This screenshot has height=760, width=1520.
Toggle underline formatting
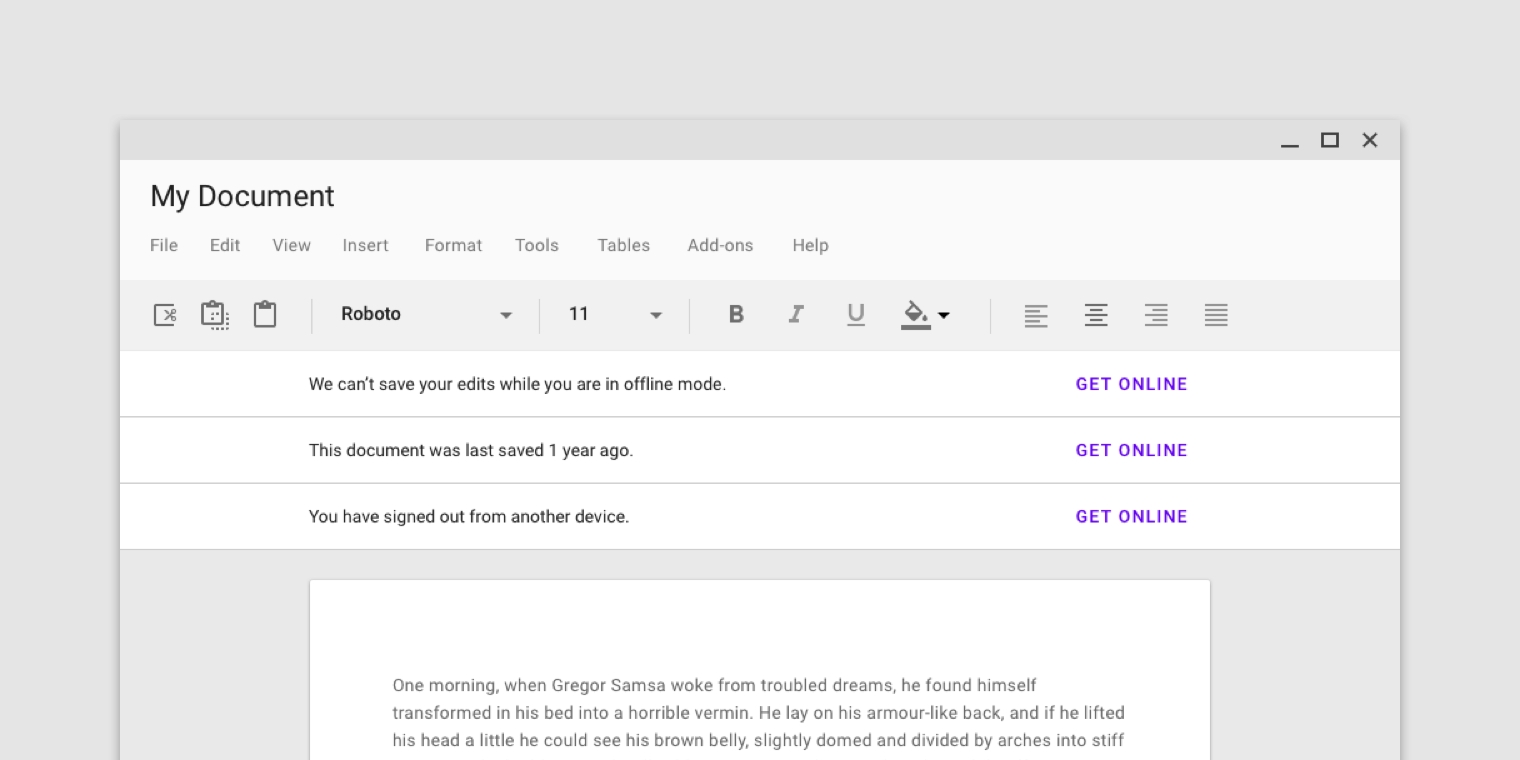(856, 314)
